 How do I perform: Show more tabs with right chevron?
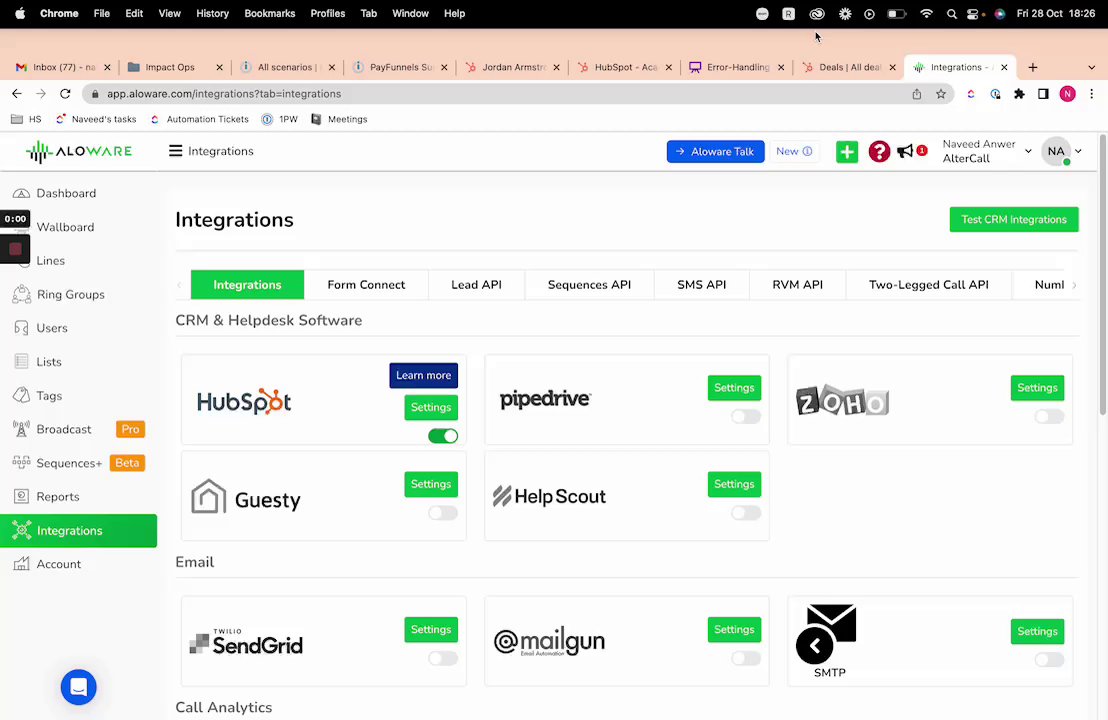click(x=1074, y=285)
